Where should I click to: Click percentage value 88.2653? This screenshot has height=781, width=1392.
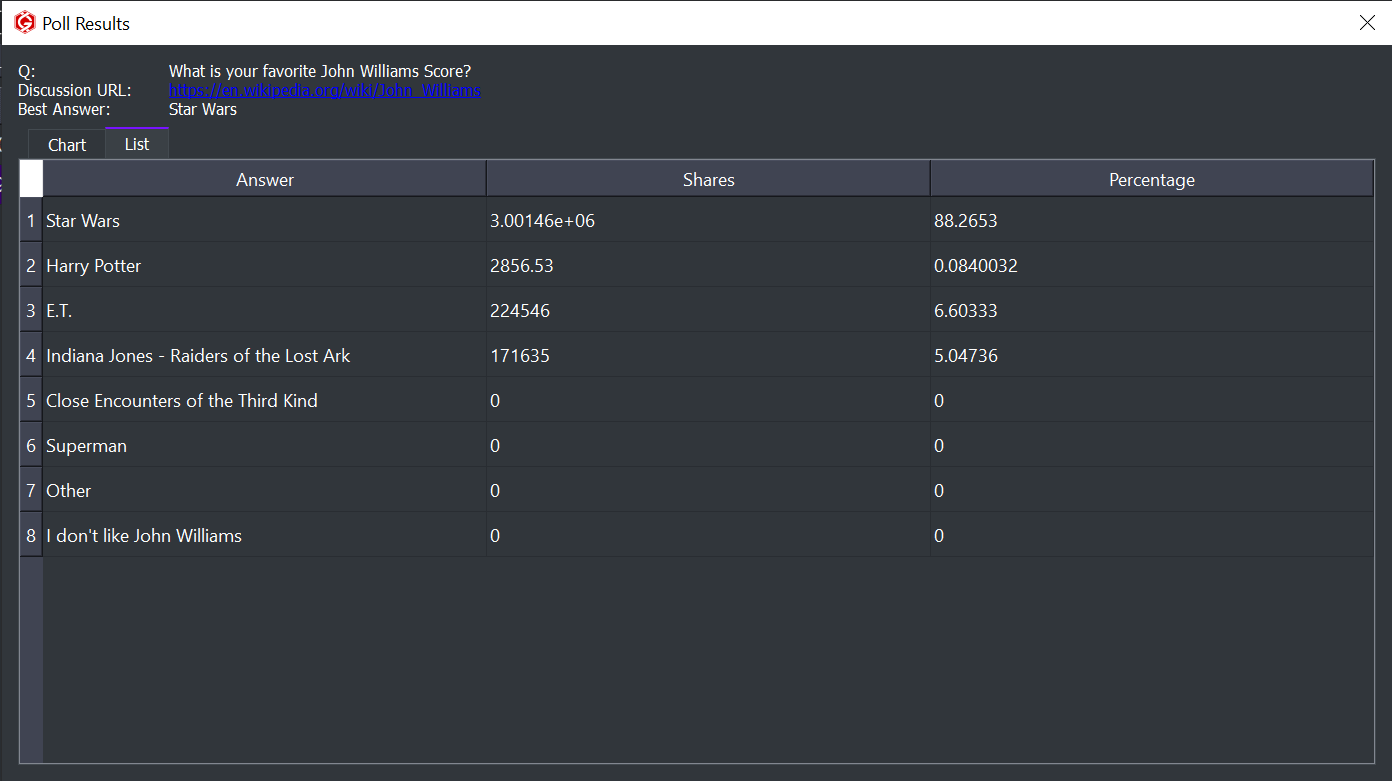pos(1152,220)
